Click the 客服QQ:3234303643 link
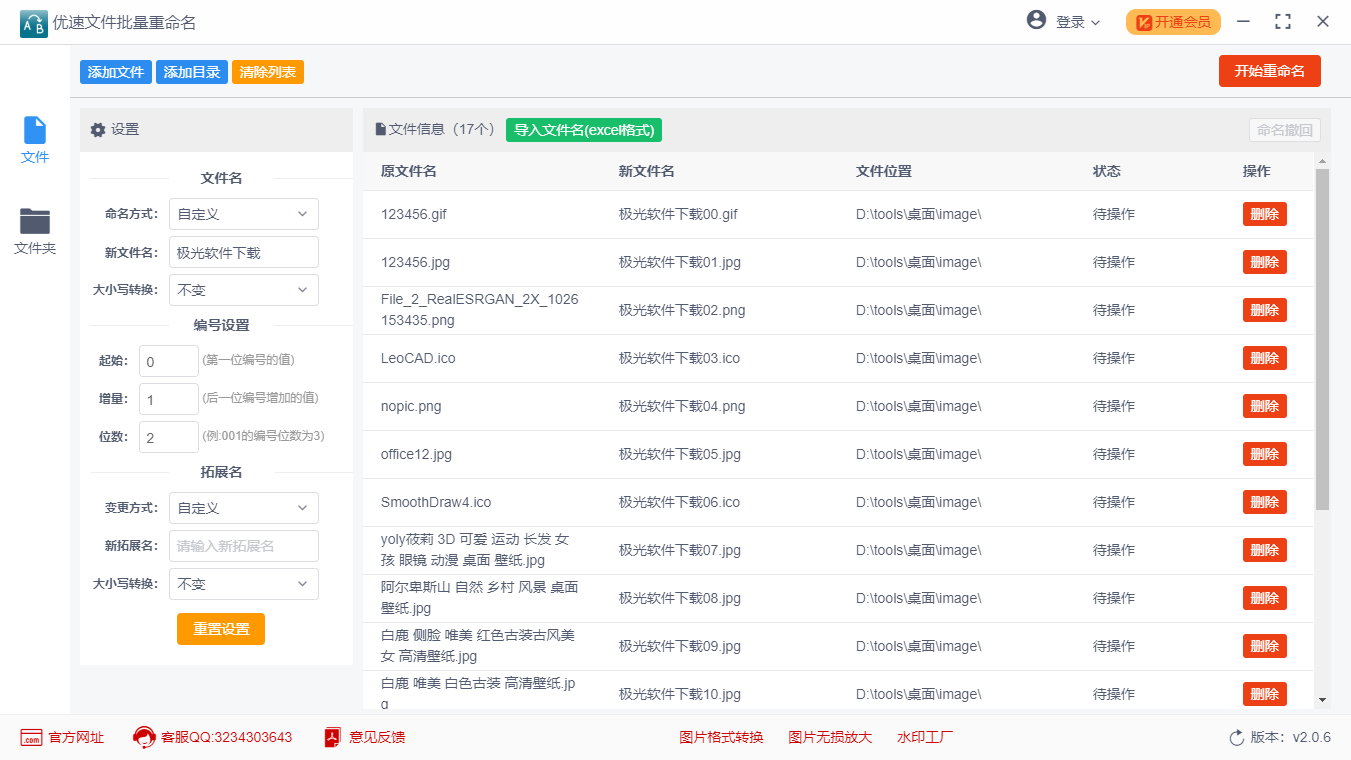 click(x=227, y=737)
